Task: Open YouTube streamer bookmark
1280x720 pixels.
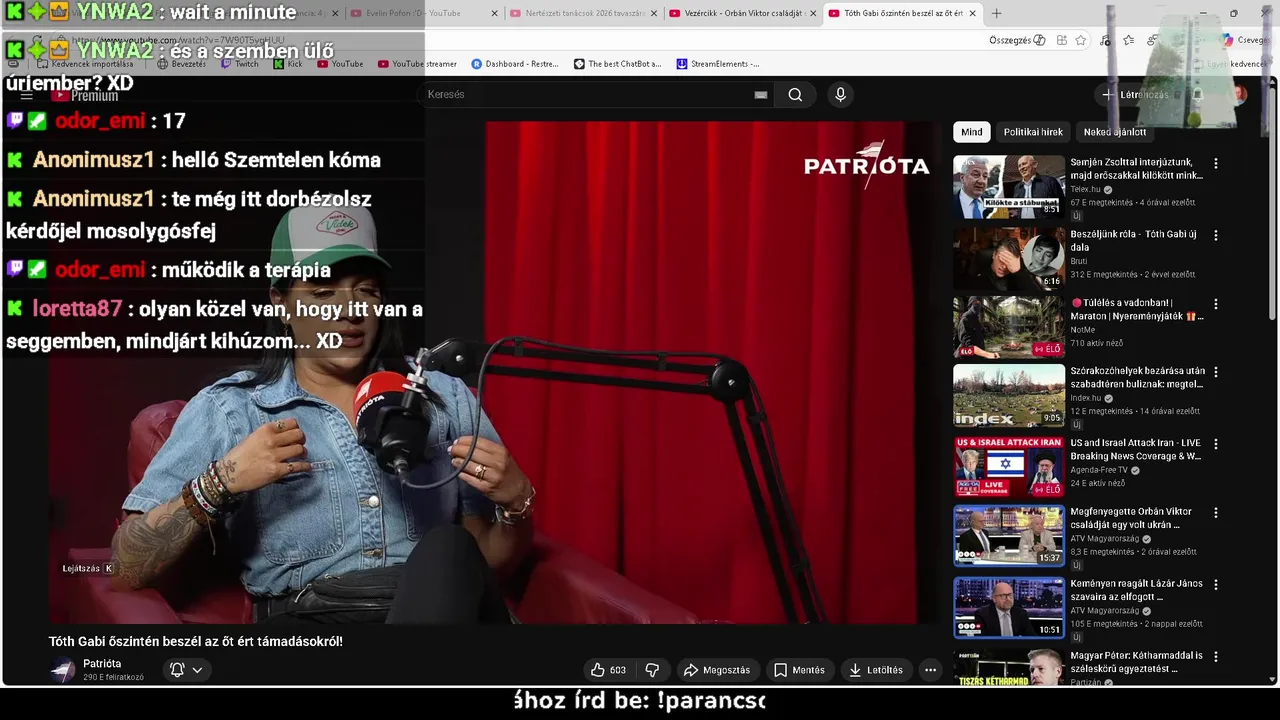Action: pos(417,64)
